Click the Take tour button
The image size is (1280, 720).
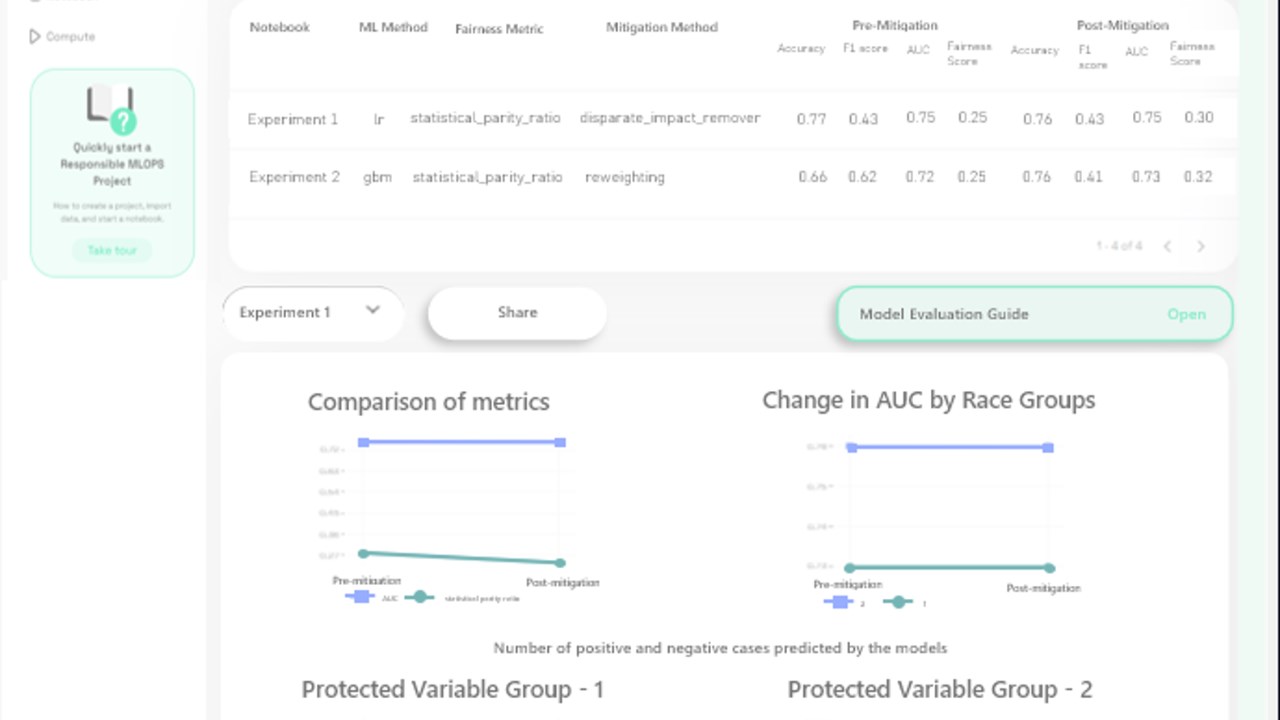click(x=112, y=250)
